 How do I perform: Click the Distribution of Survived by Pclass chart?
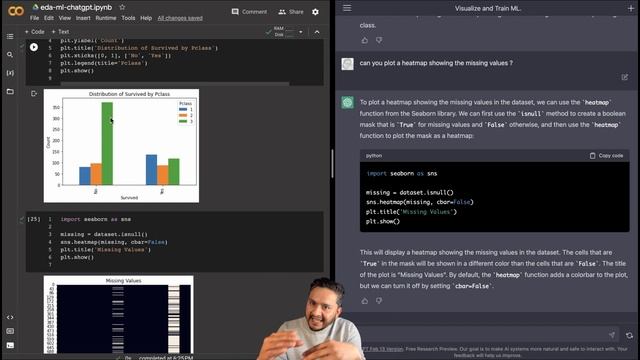click(x=121, y=145)
